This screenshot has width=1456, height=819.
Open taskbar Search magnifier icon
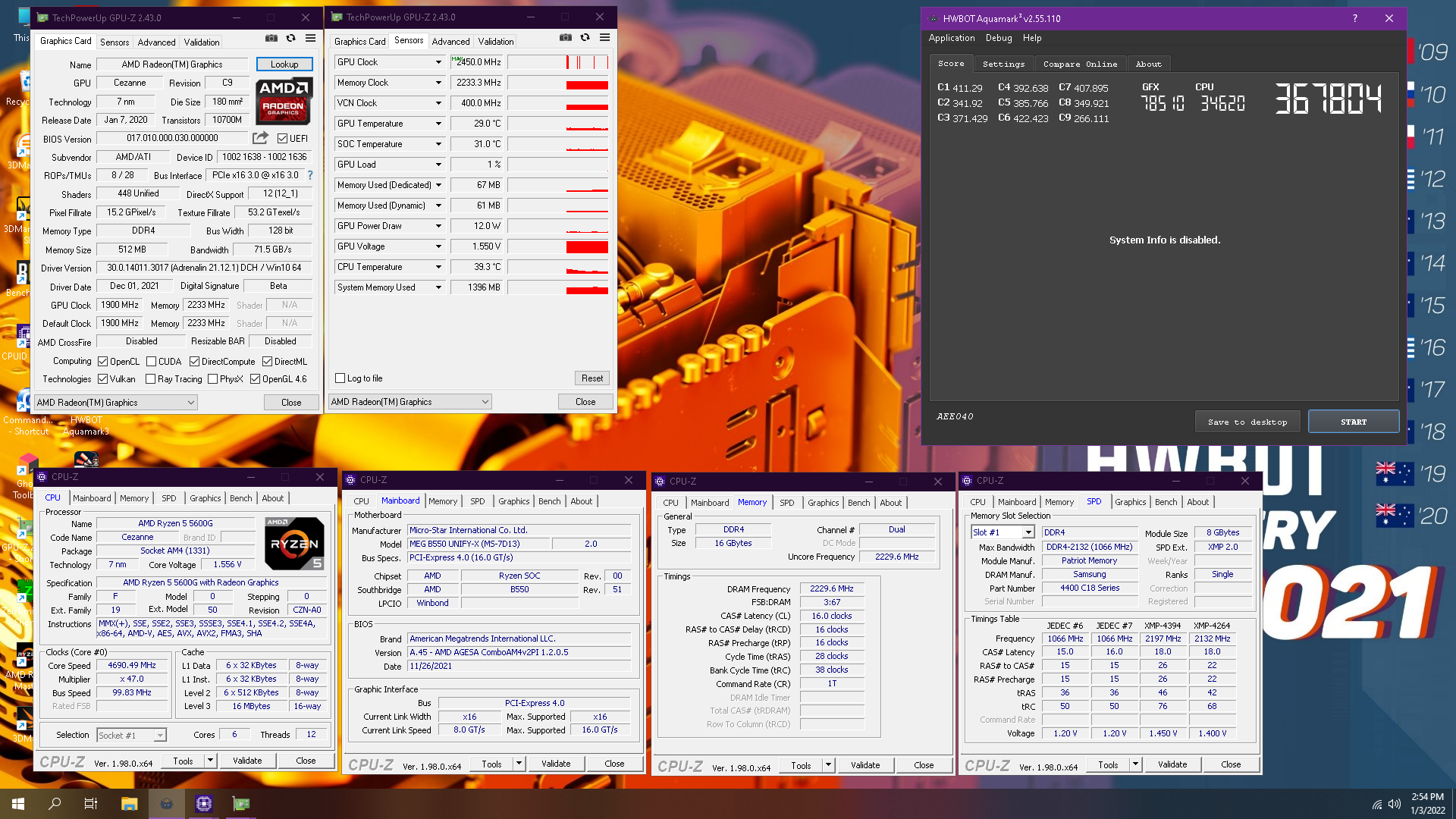(x=55, y=804)
